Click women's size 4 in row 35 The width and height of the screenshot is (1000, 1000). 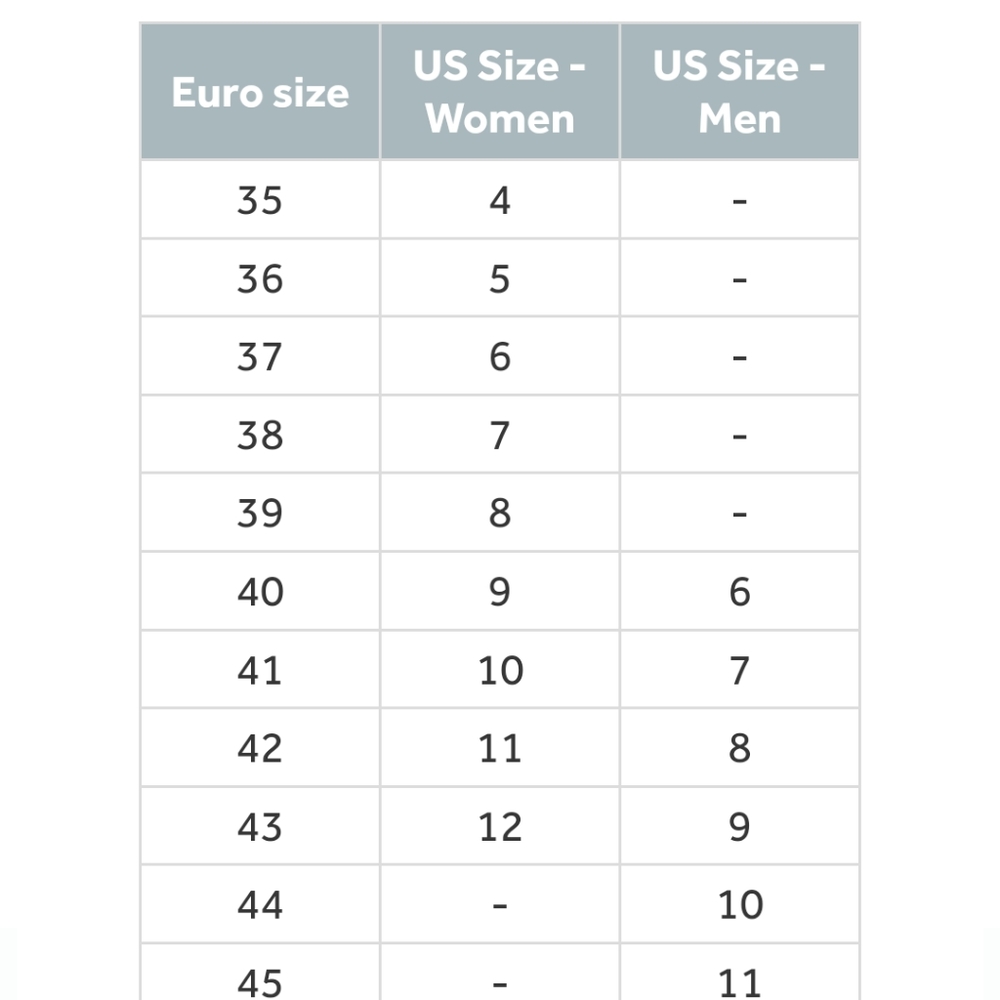pyautogui.click(x=500, y=200)
